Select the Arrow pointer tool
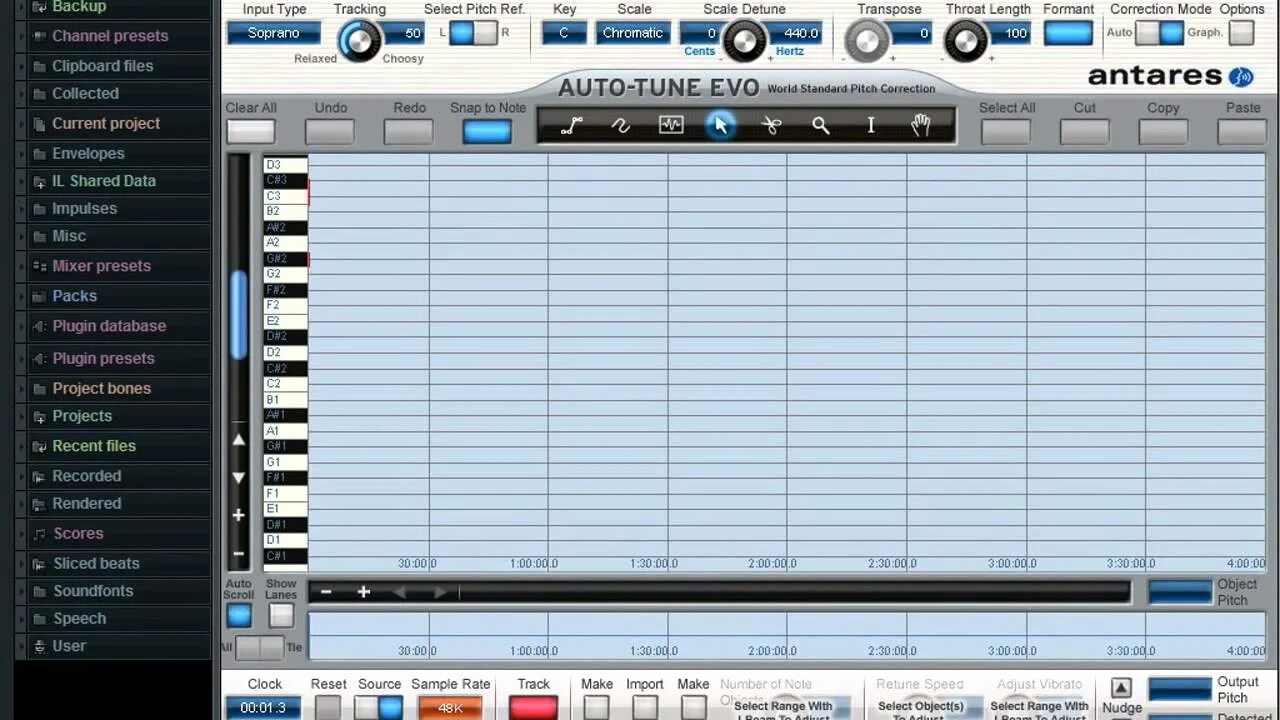The image size is (1280, 720). click(x=721, y=125)
